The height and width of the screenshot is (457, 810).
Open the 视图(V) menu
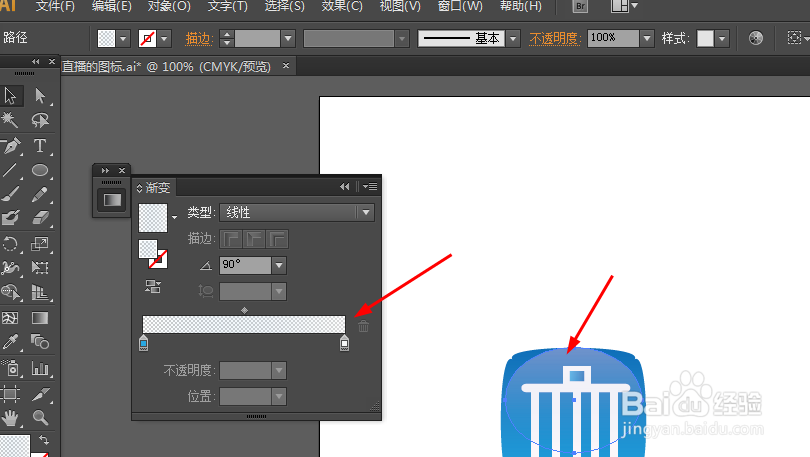pos(400,6)
